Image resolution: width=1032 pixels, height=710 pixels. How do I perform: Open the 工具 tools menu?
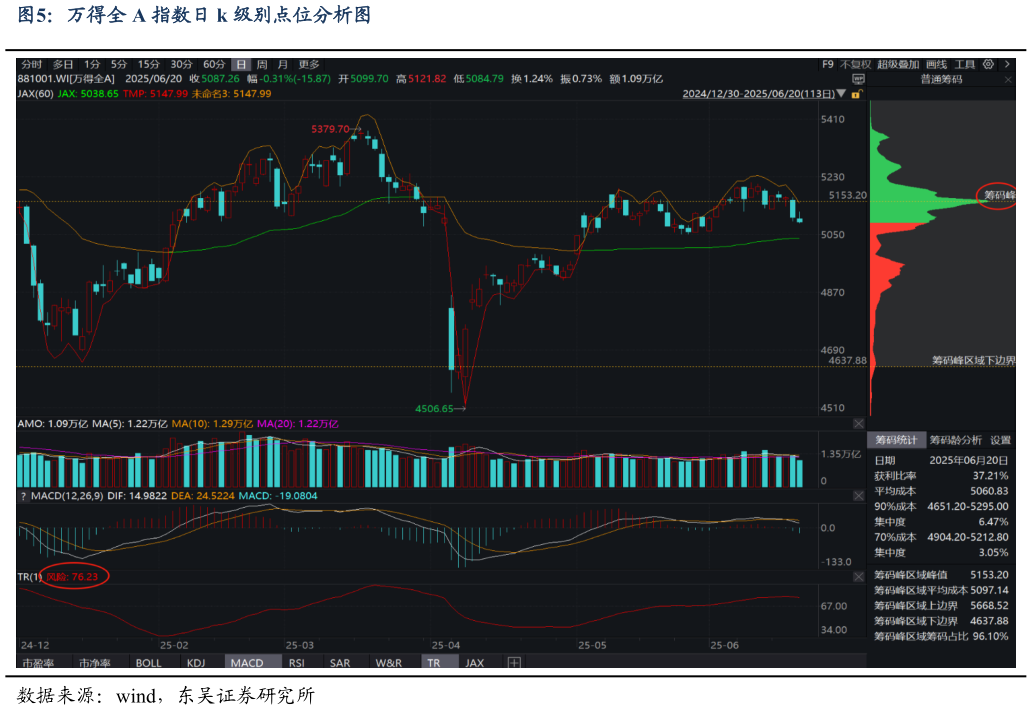pos(964,64)
